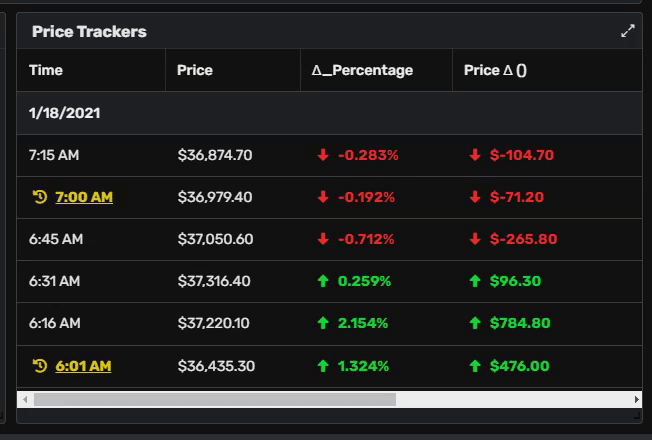Select the $-265.80 price change value
Image resolution: width=652 pixels, height=440 pixels.
point(523,239)
